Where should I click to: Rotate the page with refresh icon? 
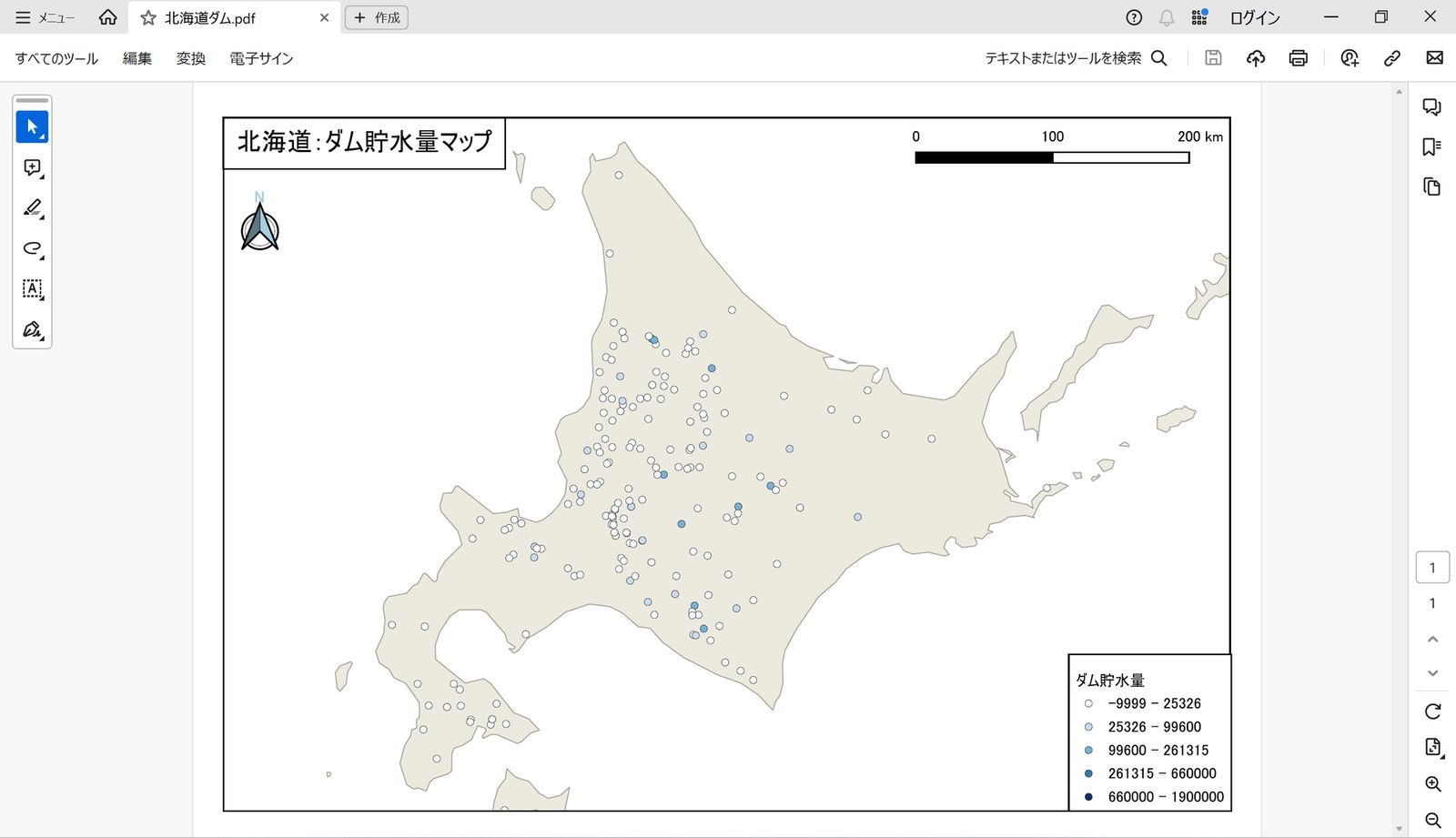1432,712
